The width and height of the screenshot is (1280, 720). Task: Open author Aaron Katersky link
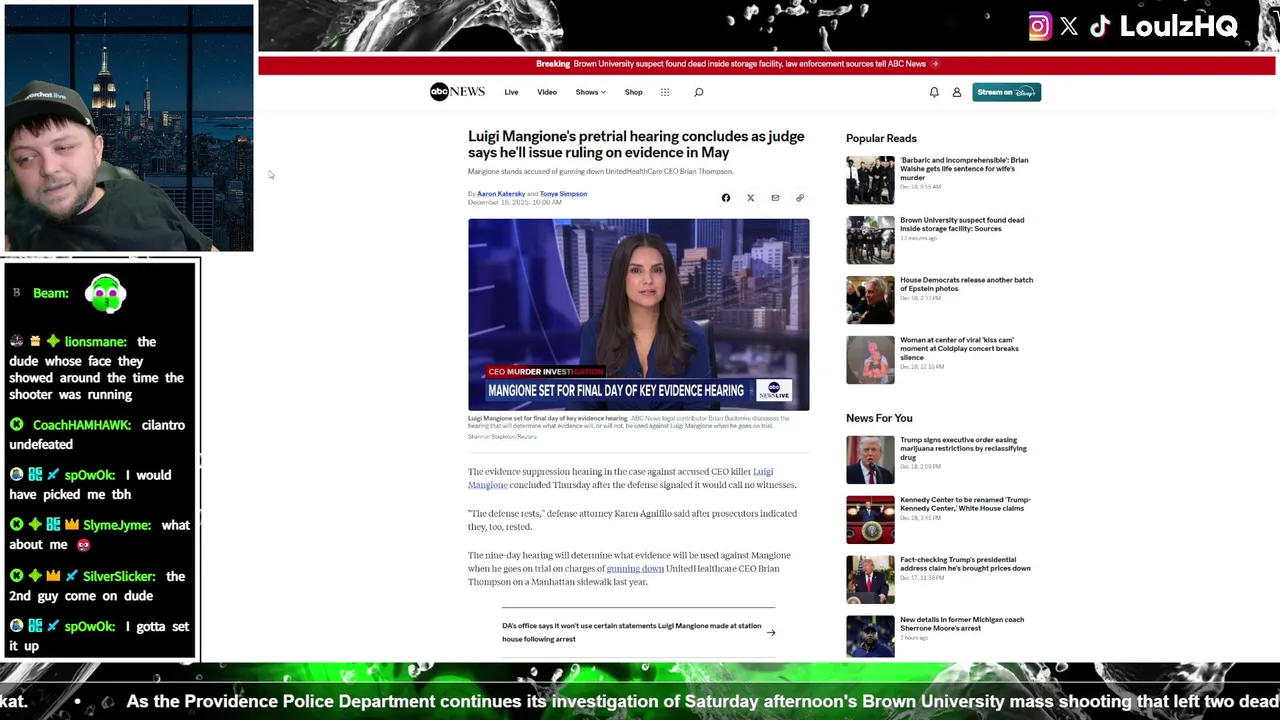[x=501, y=194]
